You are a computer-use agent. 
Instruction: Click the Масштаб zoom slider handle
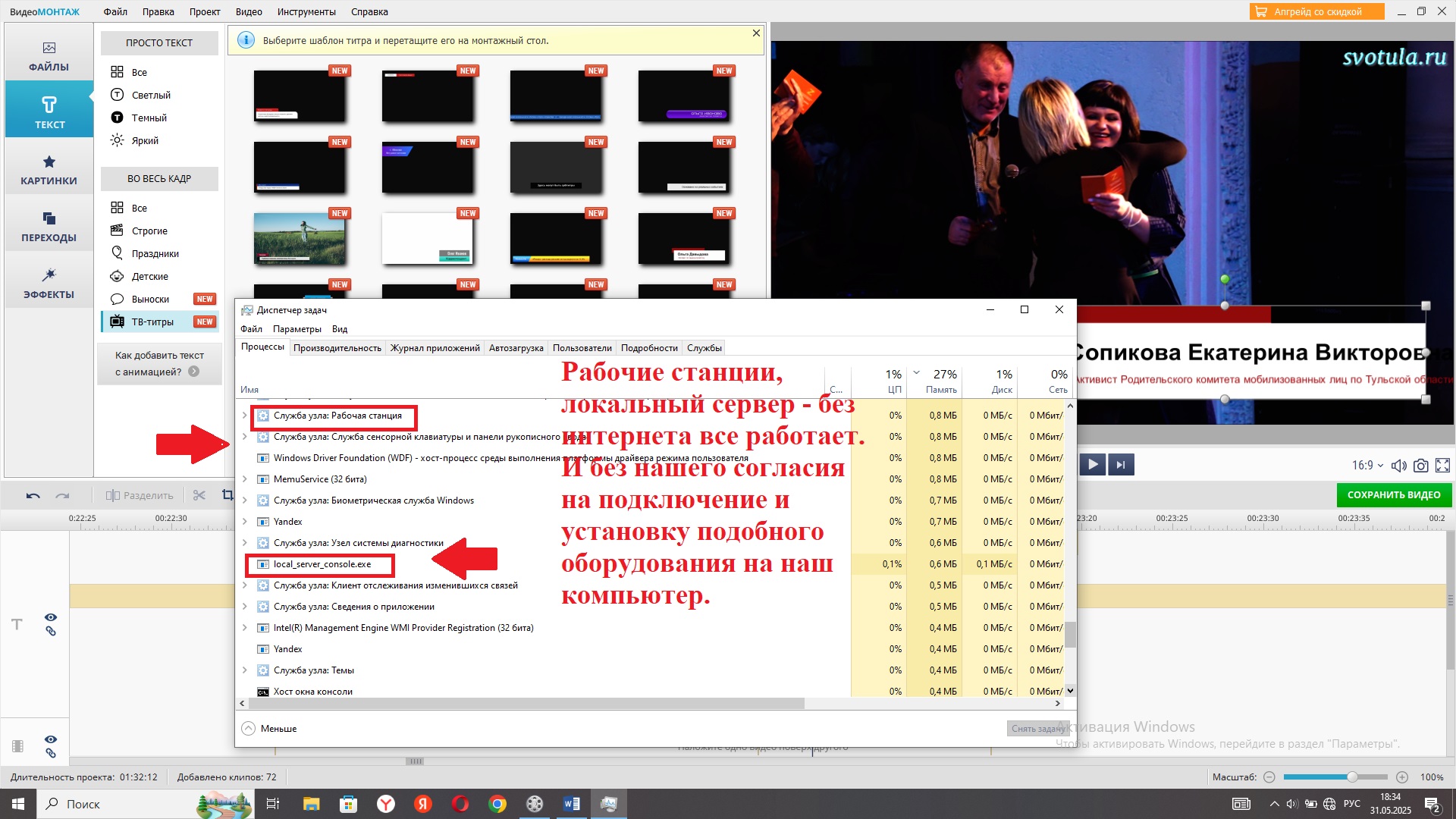[1352, 777]
